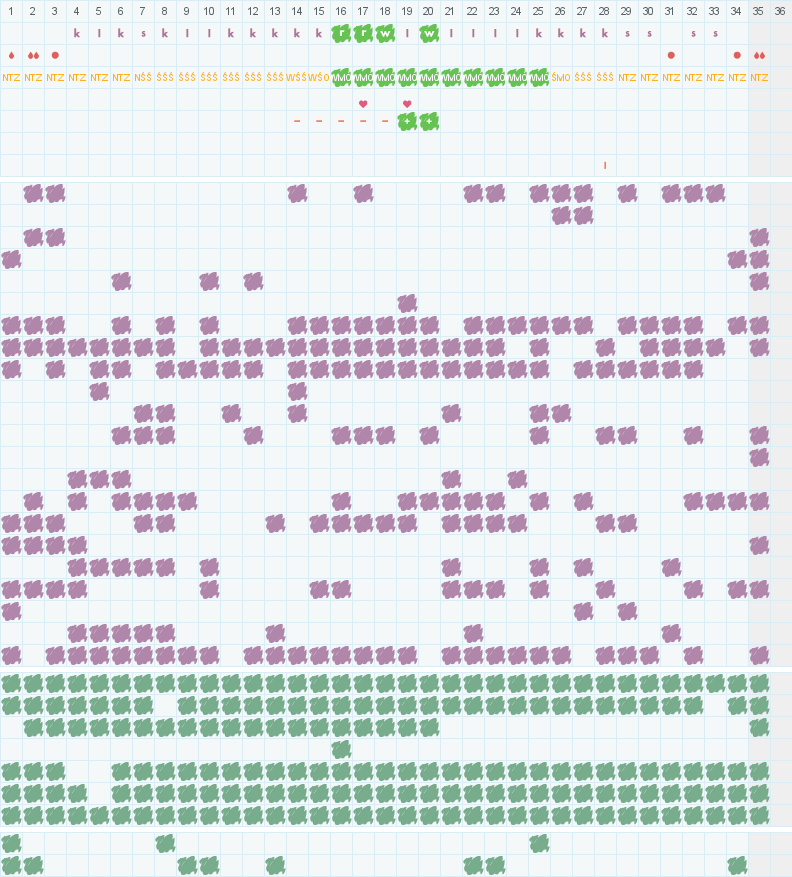Select the day 36 column header

[x=781, y=11]
